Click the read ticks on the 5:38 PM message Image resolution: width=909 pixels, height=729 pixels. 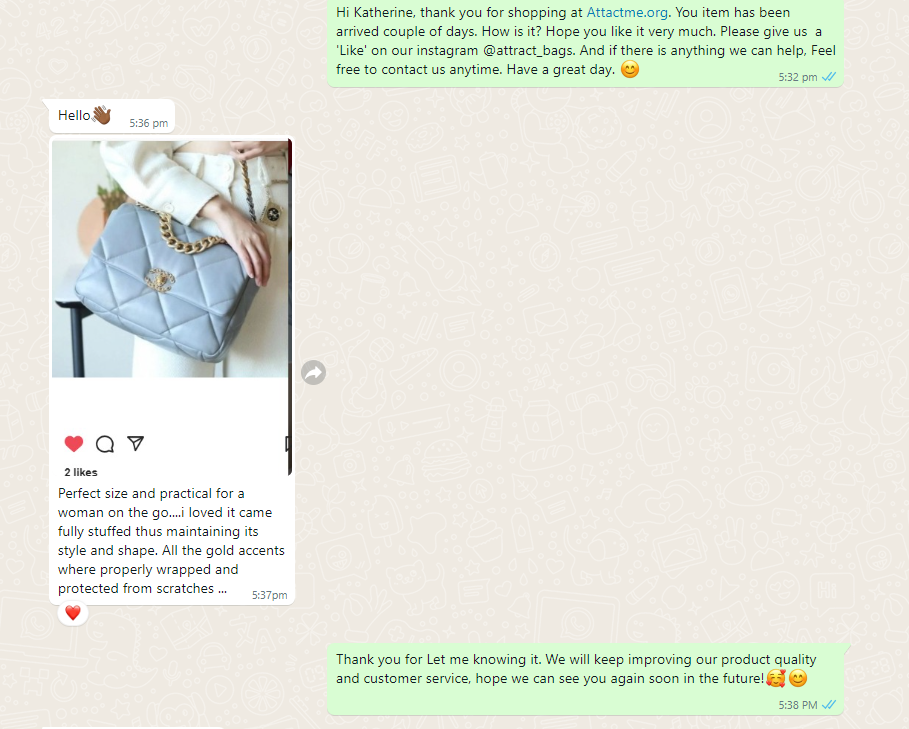click(829, 705)
